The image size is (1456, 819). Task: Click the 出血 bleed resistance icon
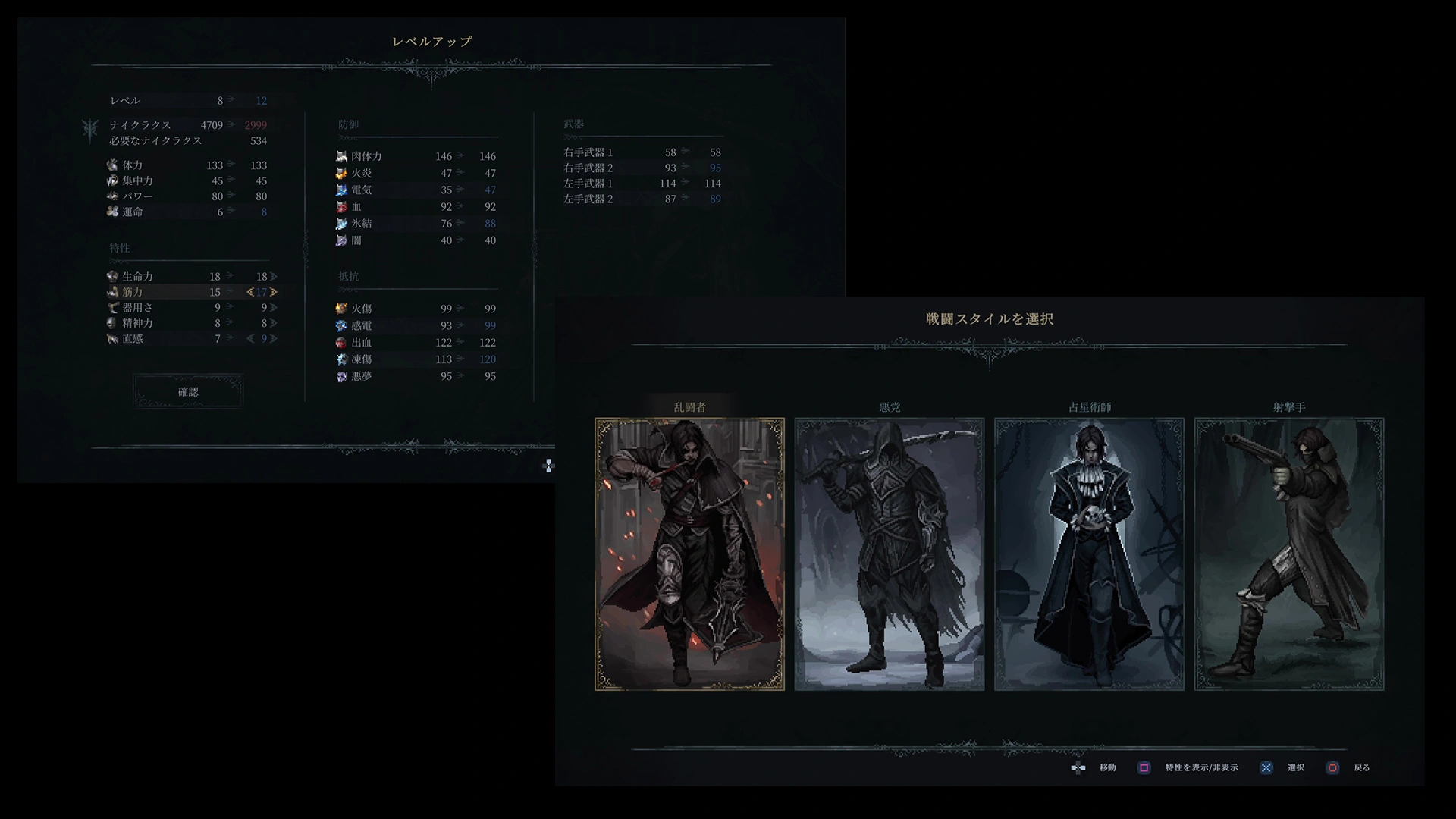point(341,343)
